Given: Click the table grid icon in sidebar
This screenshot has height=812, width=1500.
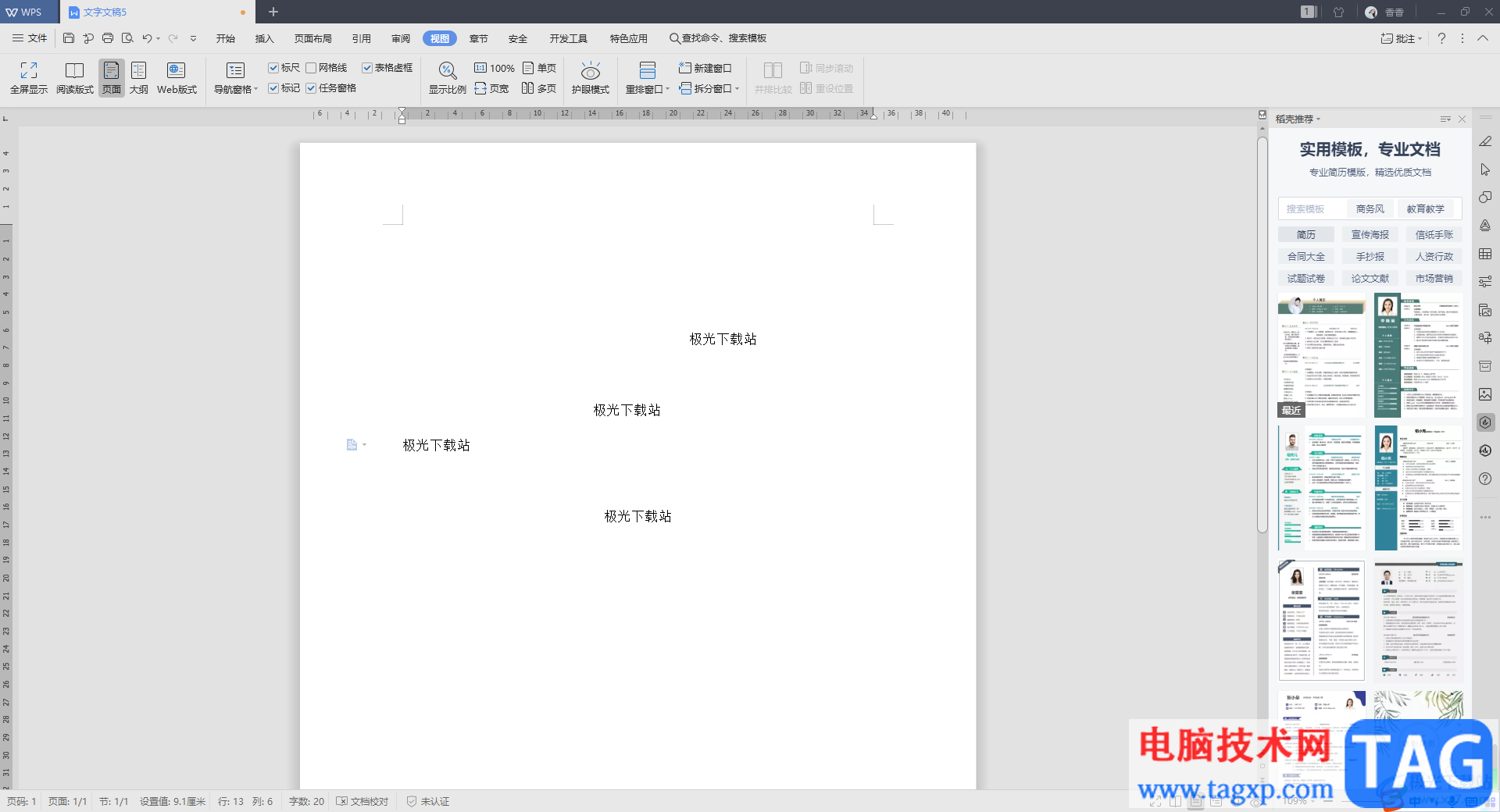Looking at the screenshot, I should click(1485, 254).
